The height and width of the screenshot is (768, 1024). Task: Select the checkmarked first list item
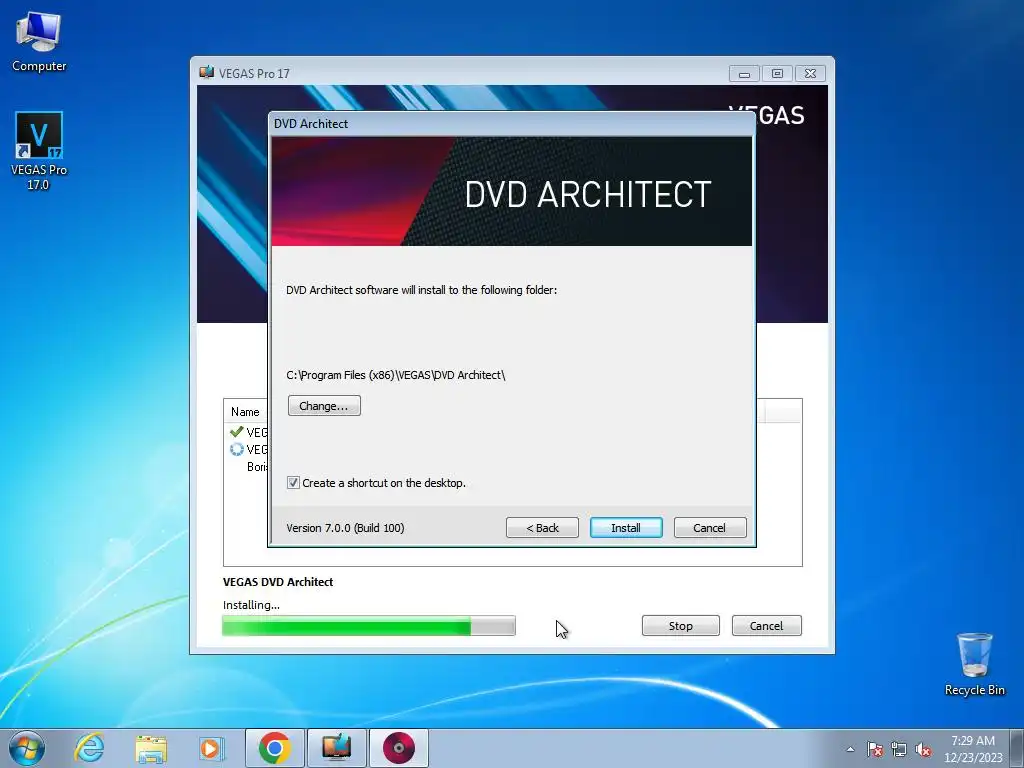point(249,432)
